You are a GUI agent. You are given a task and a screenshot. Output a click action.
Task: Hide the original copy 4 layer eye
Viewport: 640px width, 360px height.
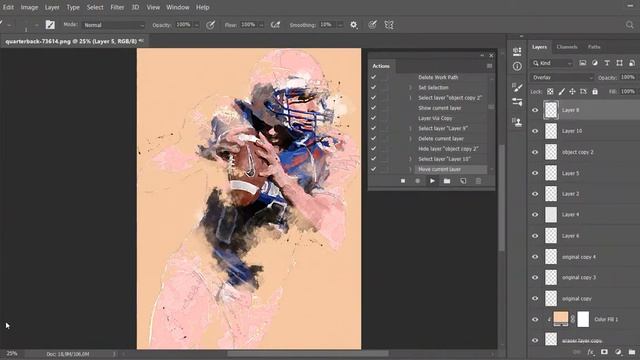point(535,257)
